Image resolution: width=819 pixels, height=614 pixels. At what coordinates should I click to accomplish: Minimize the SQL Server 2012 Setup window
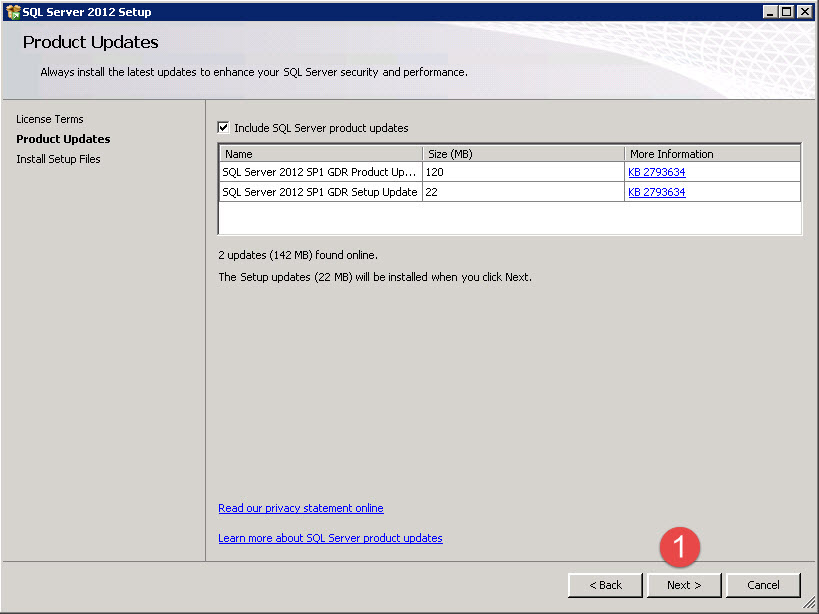point(769,11)
